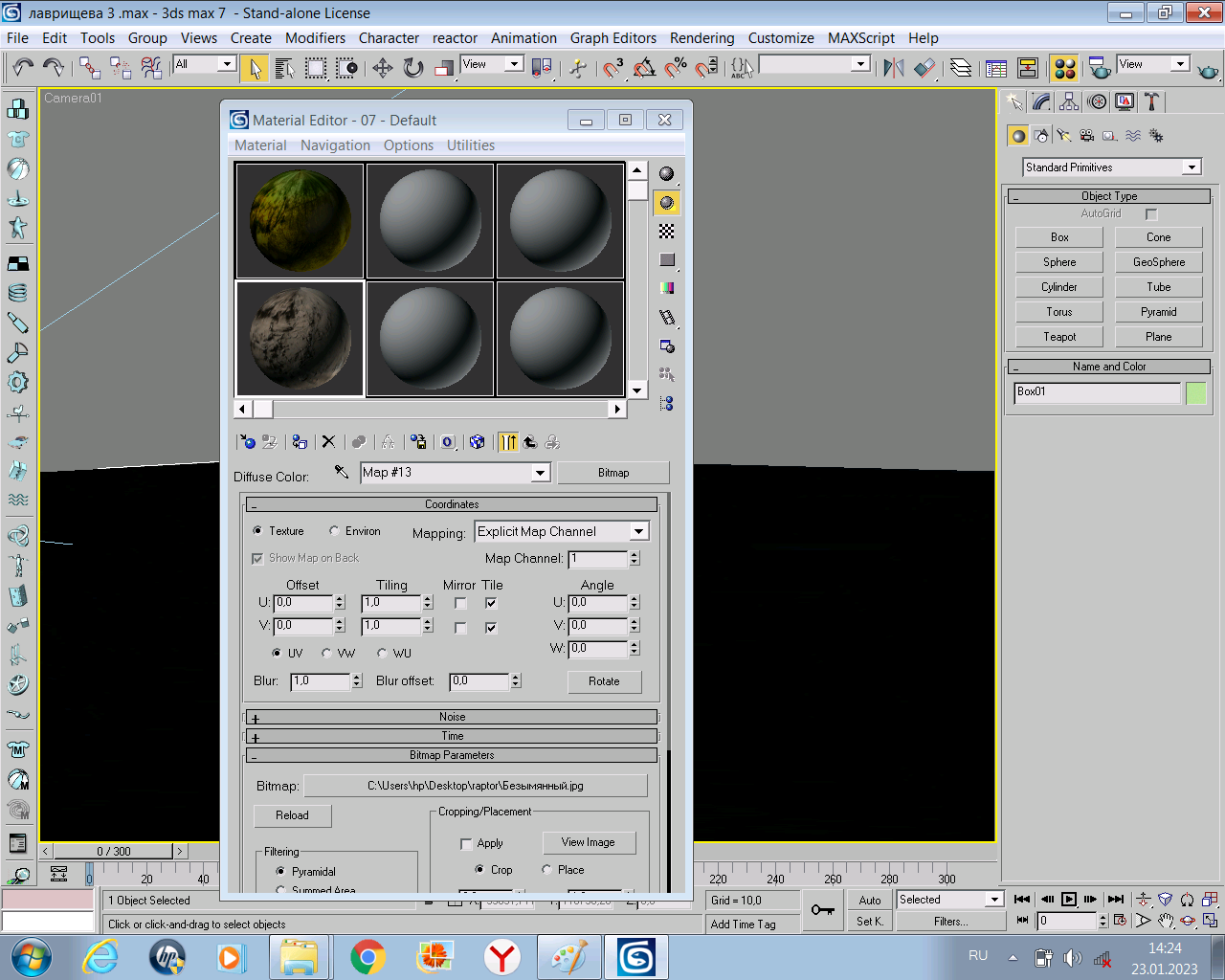Select the Rotate tool in toolbar

413,67
